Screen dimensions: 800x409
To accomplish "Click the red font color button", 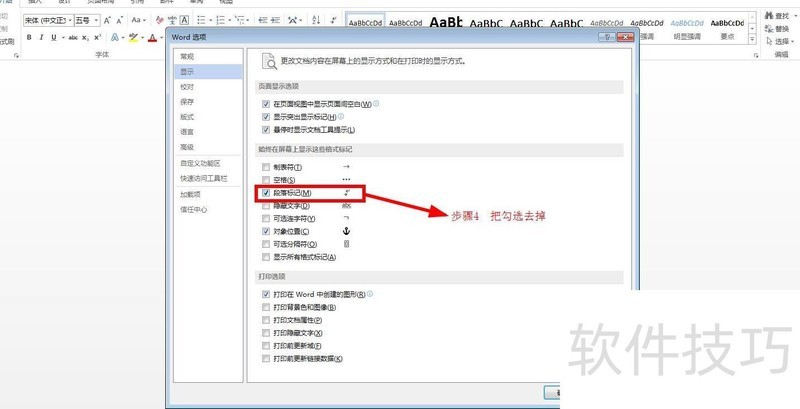I will (152, 37).
